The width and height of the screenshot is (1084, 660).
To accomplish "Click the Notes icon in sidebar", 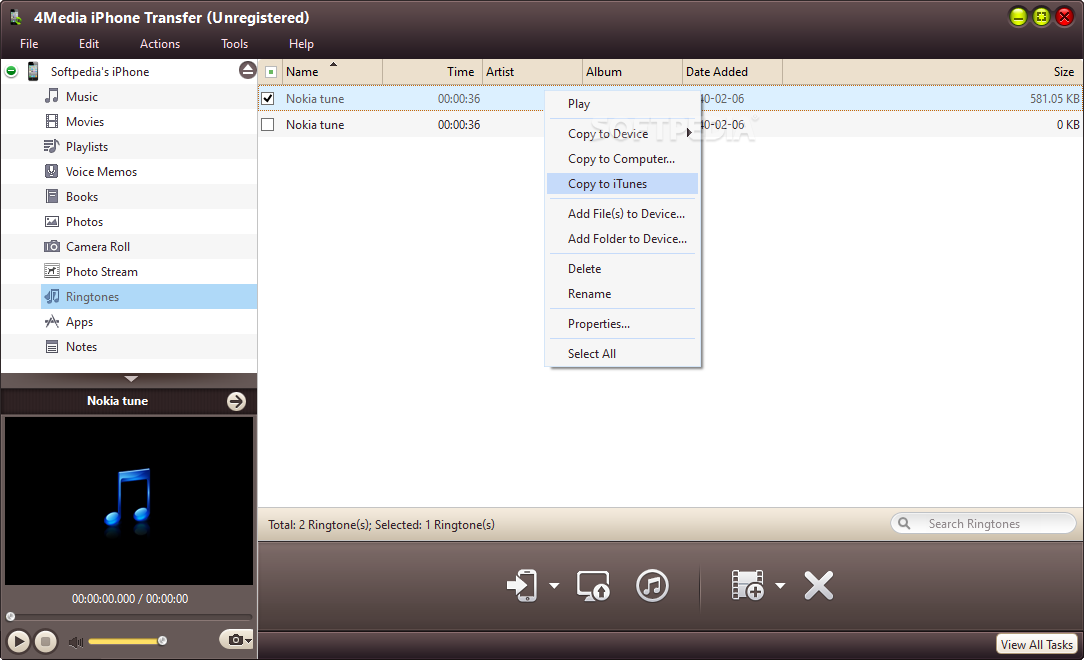I will pos(52,347).
